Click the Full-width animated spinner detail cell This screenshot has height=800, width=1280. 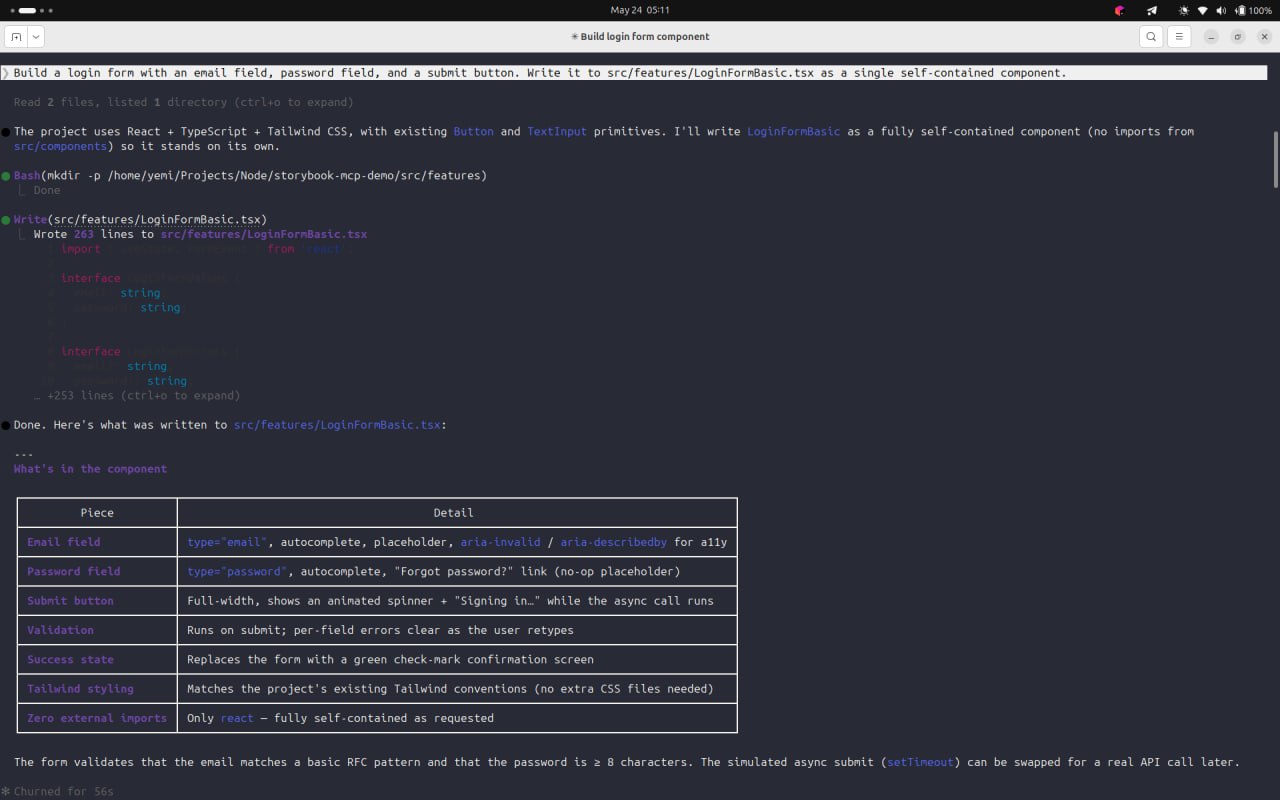click(457, 601)
